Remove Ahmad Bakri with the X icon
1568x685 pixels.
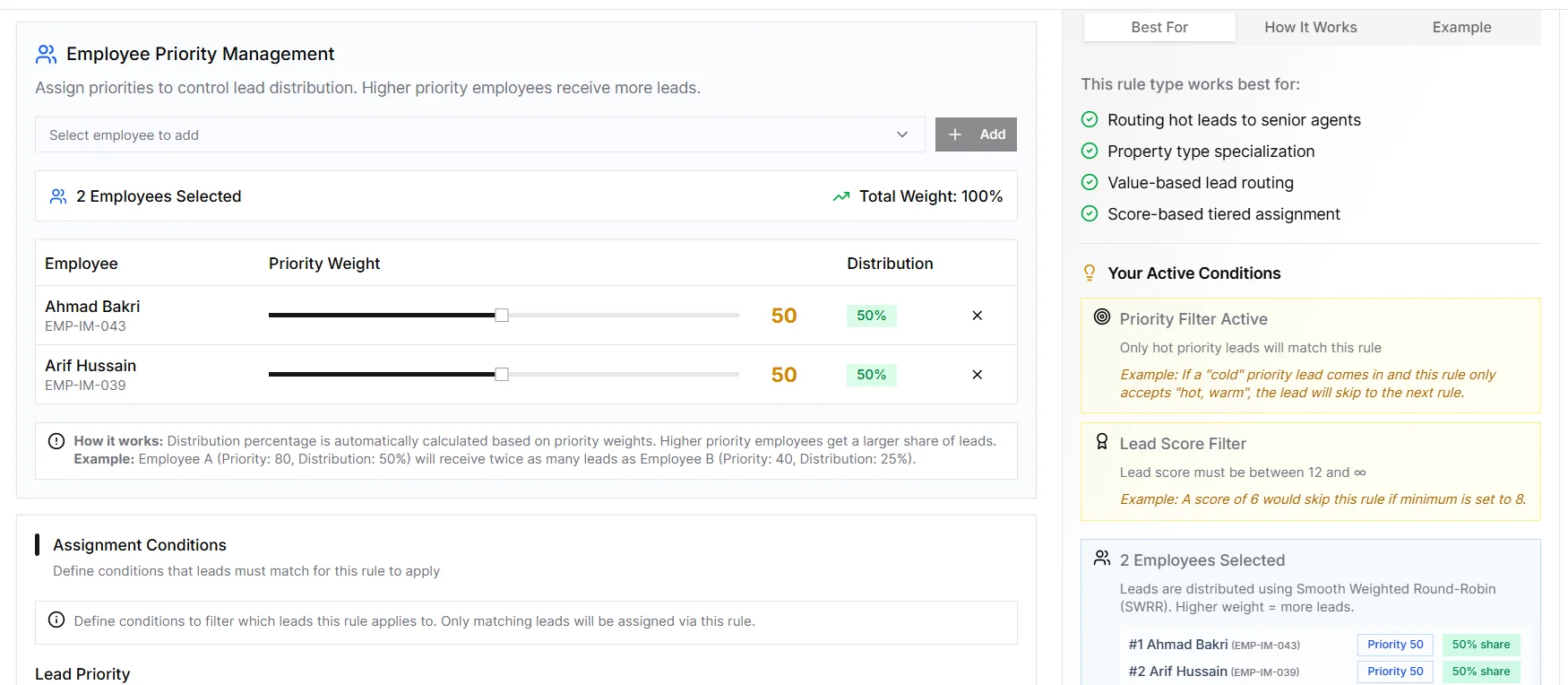pyautogui.click(x=977, y=316)
